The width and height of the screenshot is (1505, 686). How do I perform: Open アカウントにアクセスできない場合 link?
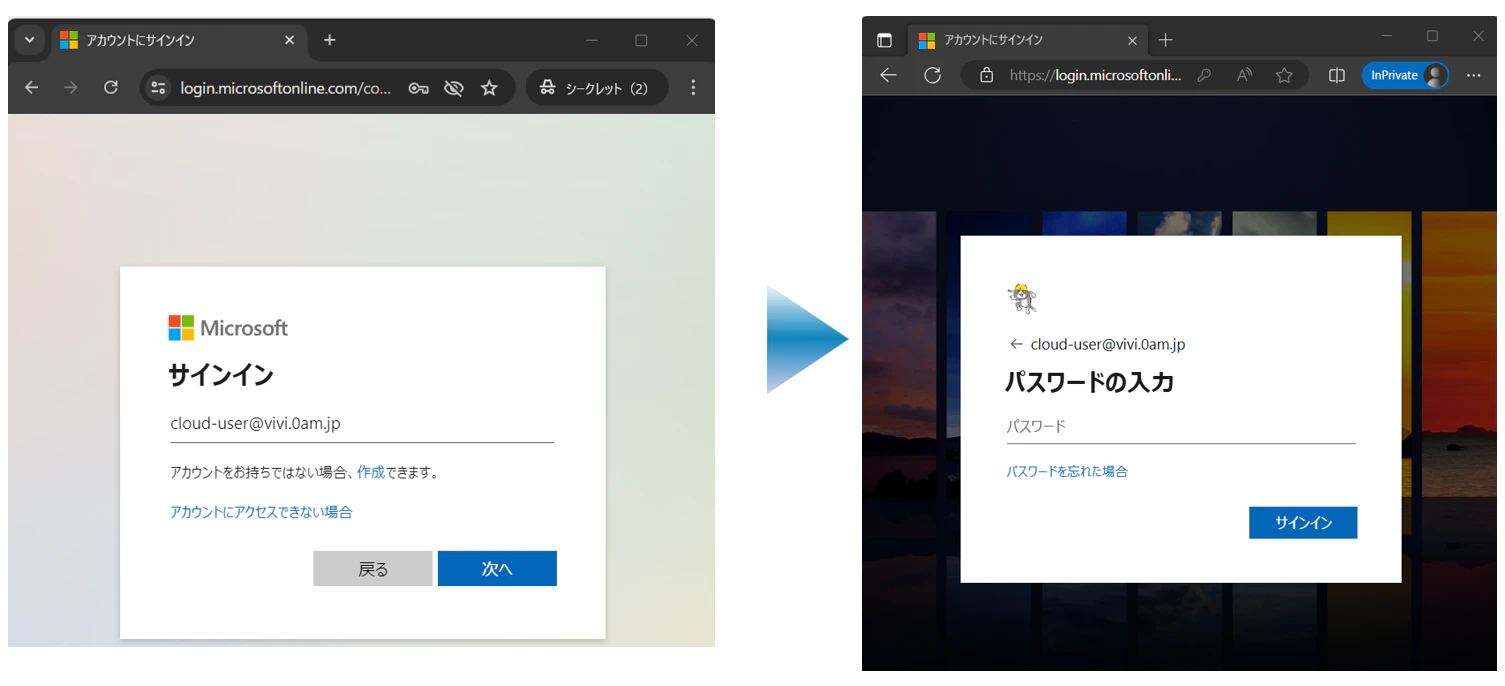coord(261,512)
